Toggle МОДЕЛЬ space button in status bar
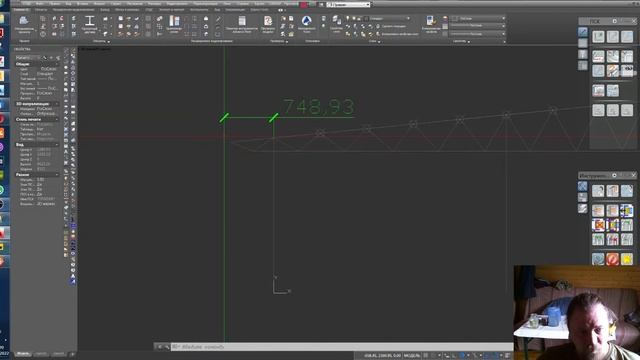The image size is (640, 360). click(412, 356)
